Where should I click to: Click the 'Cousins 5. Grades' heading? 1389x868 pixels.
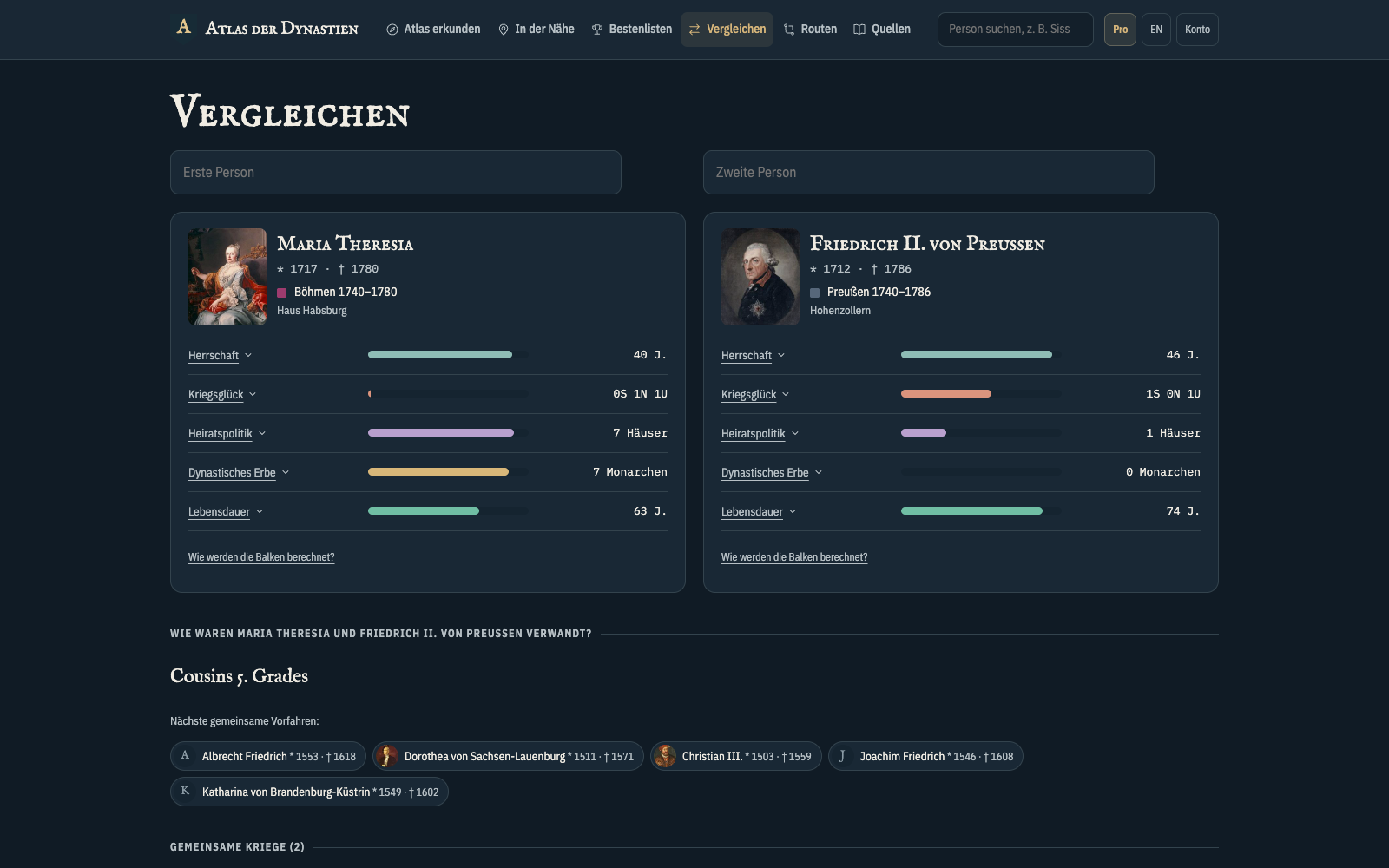coord(240,676)
